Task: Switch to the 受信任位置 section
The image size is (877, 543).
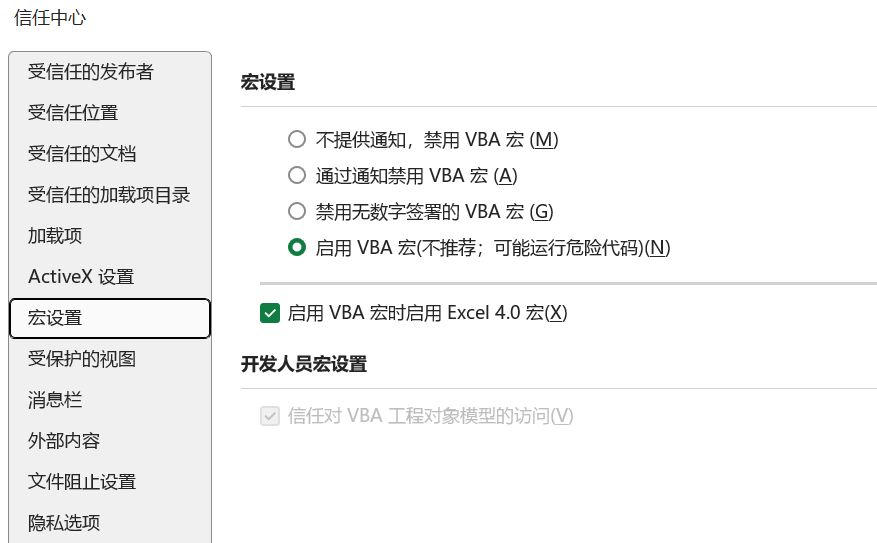Action: point(73,113)
